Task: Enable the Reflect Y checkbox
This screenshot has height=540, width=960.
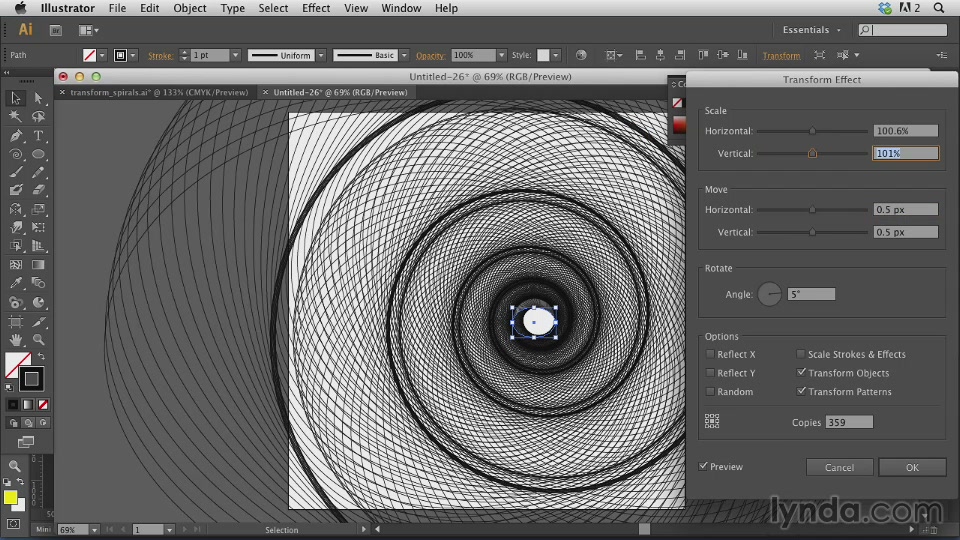Action: (x=710, y=373)
